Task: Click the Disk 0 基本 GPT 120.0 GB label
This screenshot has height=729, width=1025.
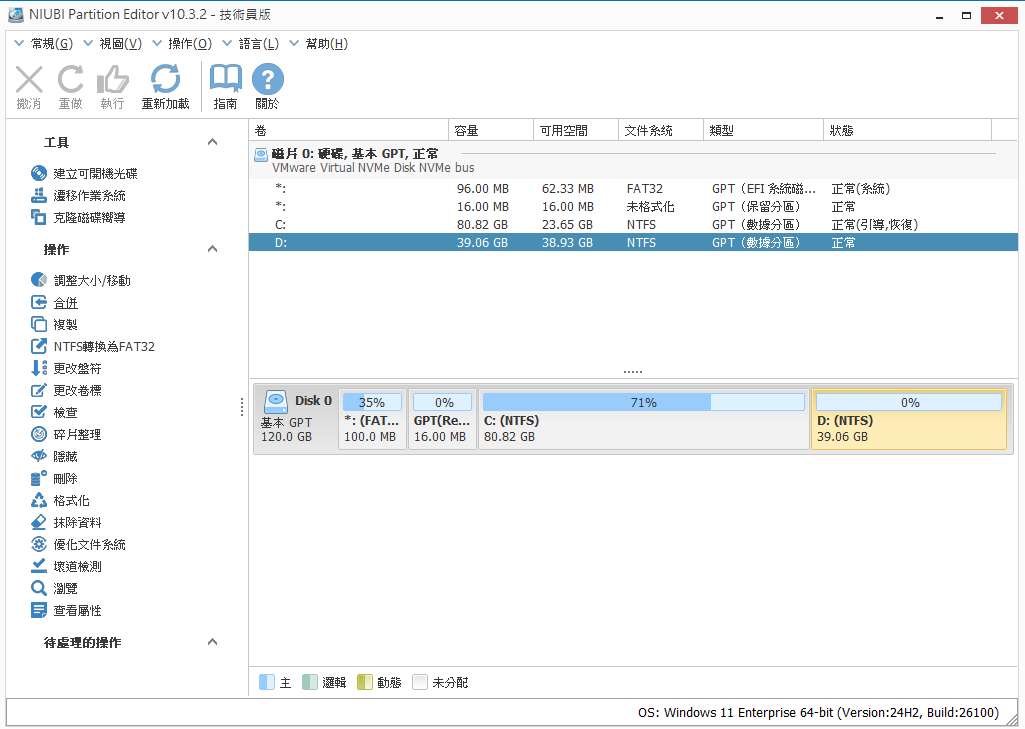Action: (296, 419)
